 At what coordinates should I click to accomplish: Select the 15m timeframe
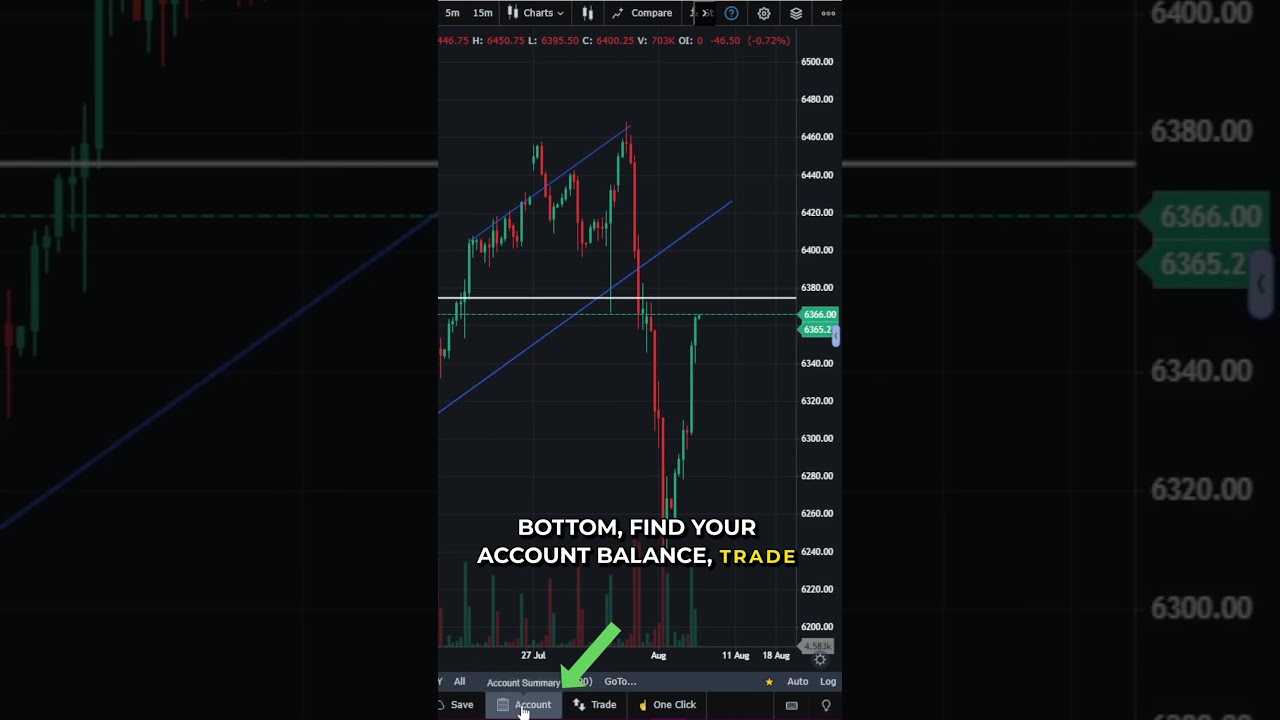click(x=482, y=13)
